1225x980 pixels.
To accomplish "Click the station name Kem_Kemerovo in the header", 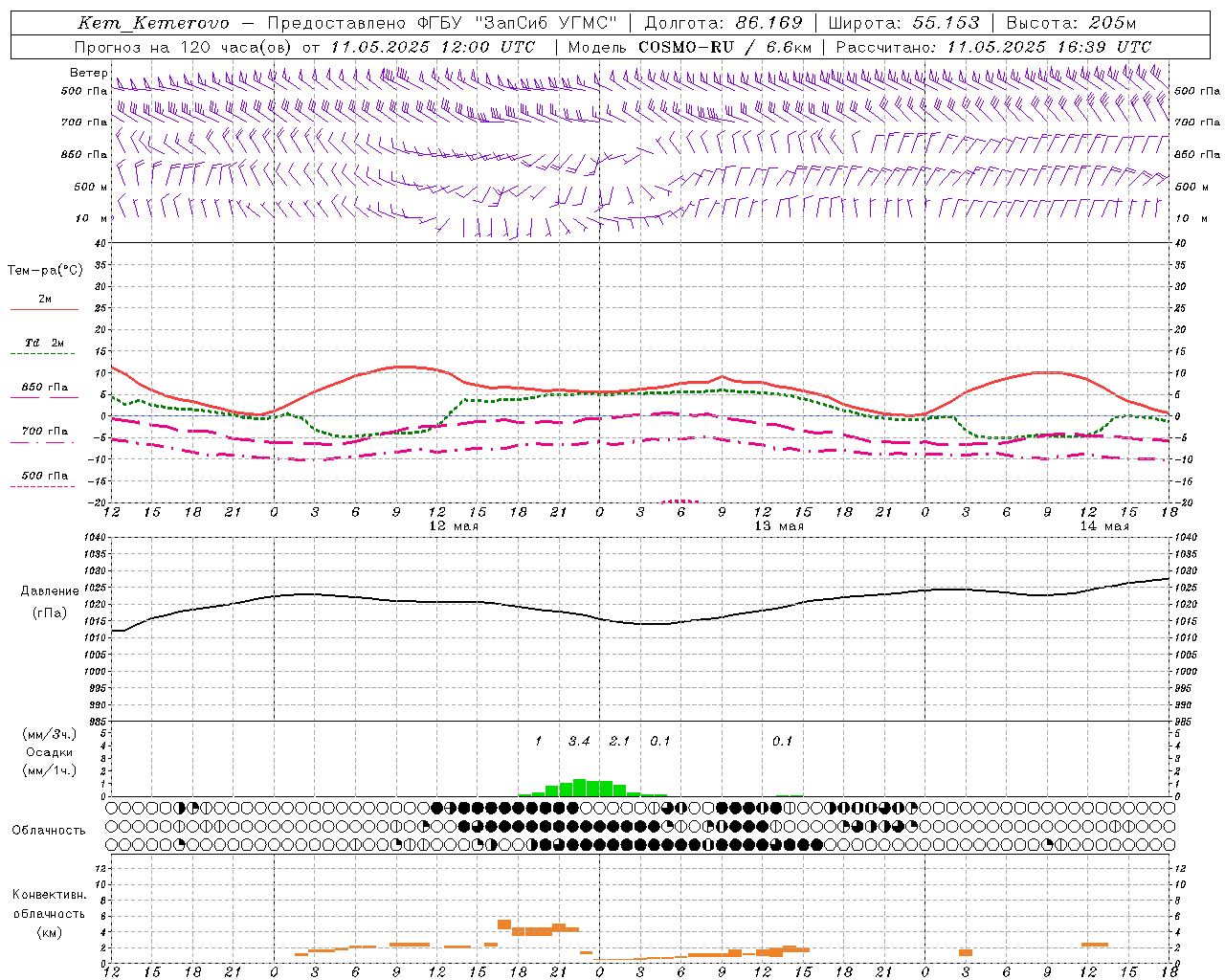I will point(153,23).
